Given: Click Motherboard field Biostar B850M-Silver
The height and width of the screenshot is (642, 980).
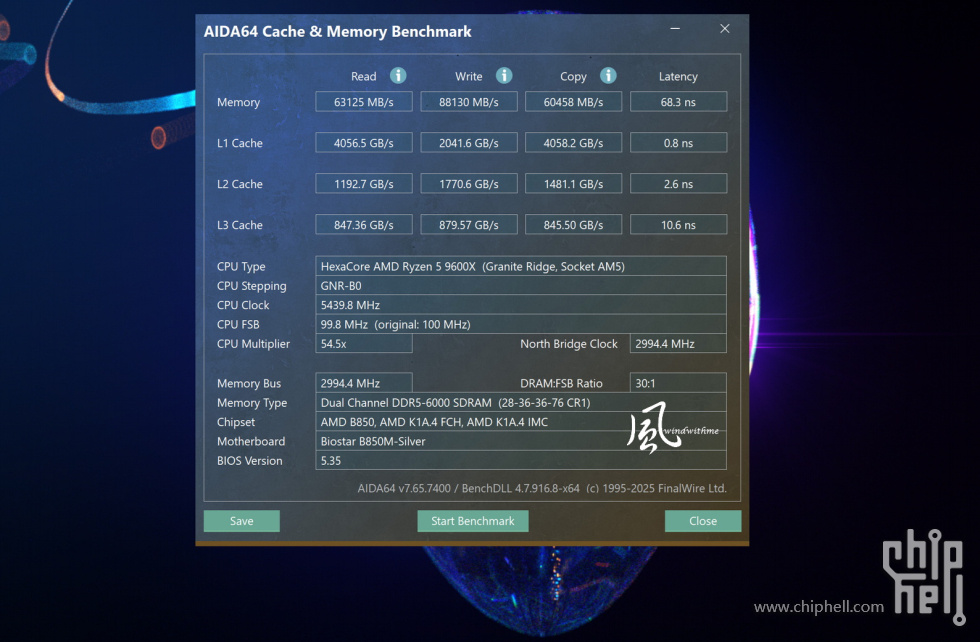Looking at the screenshot, I should 521,441.
